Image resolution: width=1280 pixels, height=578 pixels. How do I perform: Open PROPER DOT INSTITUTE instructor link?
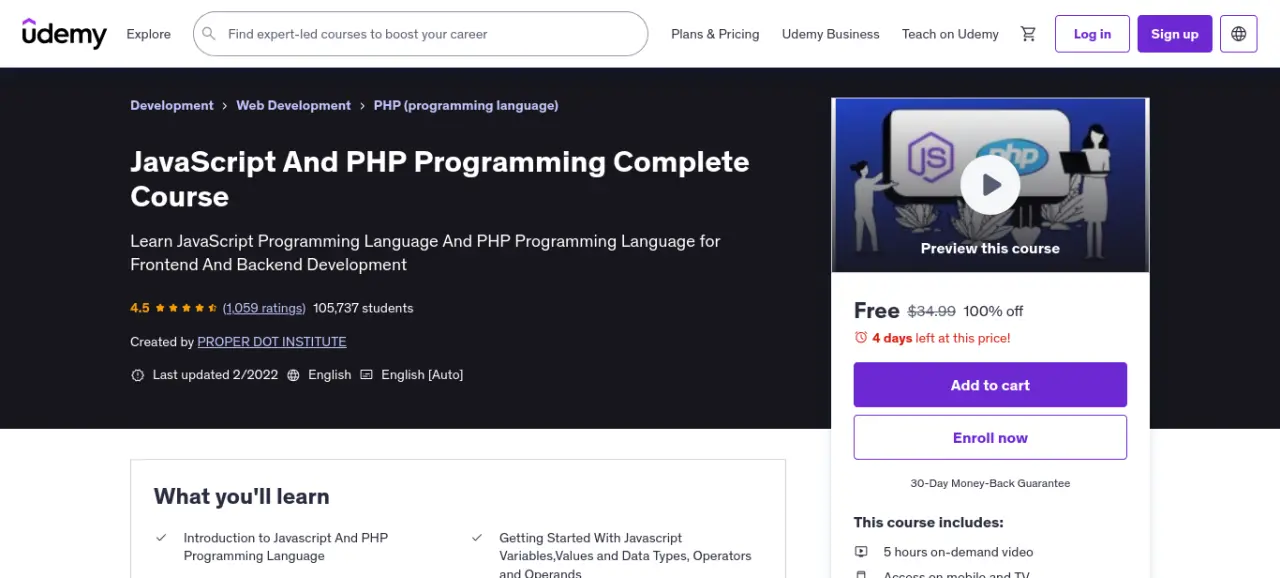coord(272,342)
